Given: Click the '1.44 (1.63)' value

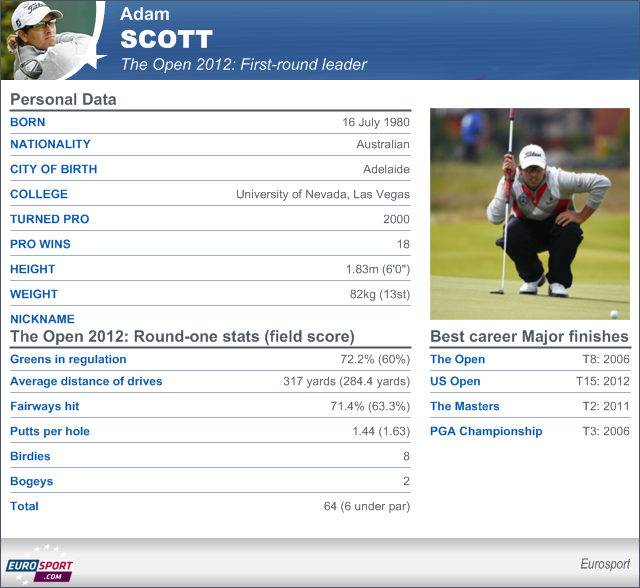Looking at the screenshot, I should [381, 431].
